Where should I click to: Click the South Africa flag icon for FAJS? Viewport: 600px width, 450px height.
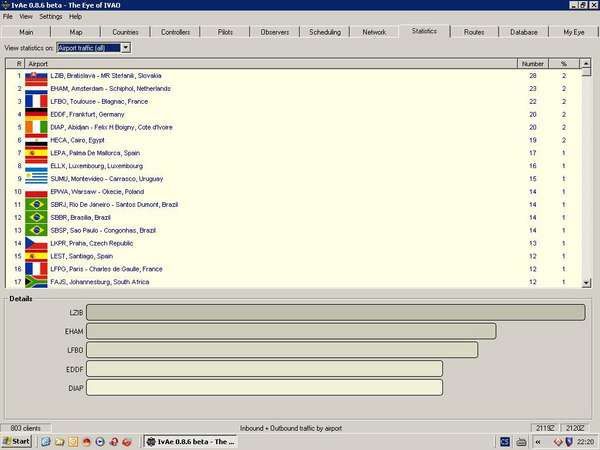pyautogui.click(x=36, y=282)
